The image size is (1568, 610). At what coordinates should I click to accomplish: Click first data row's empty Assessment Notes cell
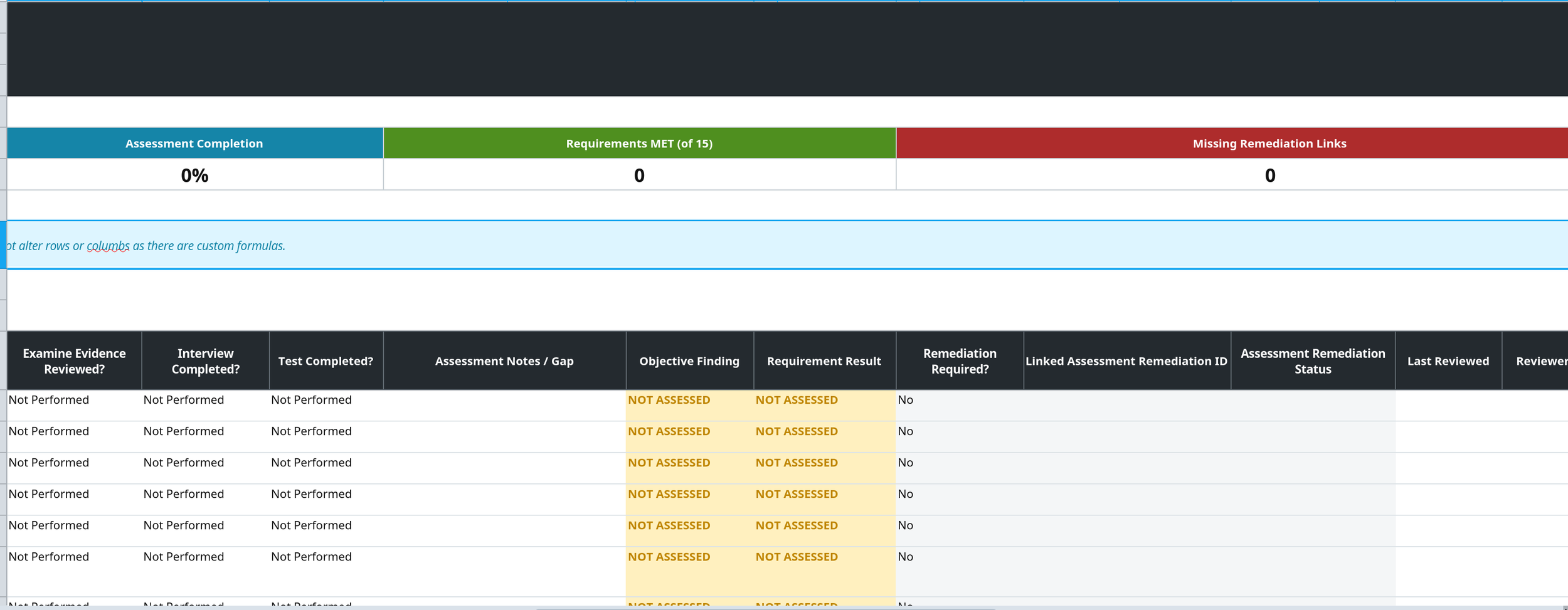coord(504,405)
